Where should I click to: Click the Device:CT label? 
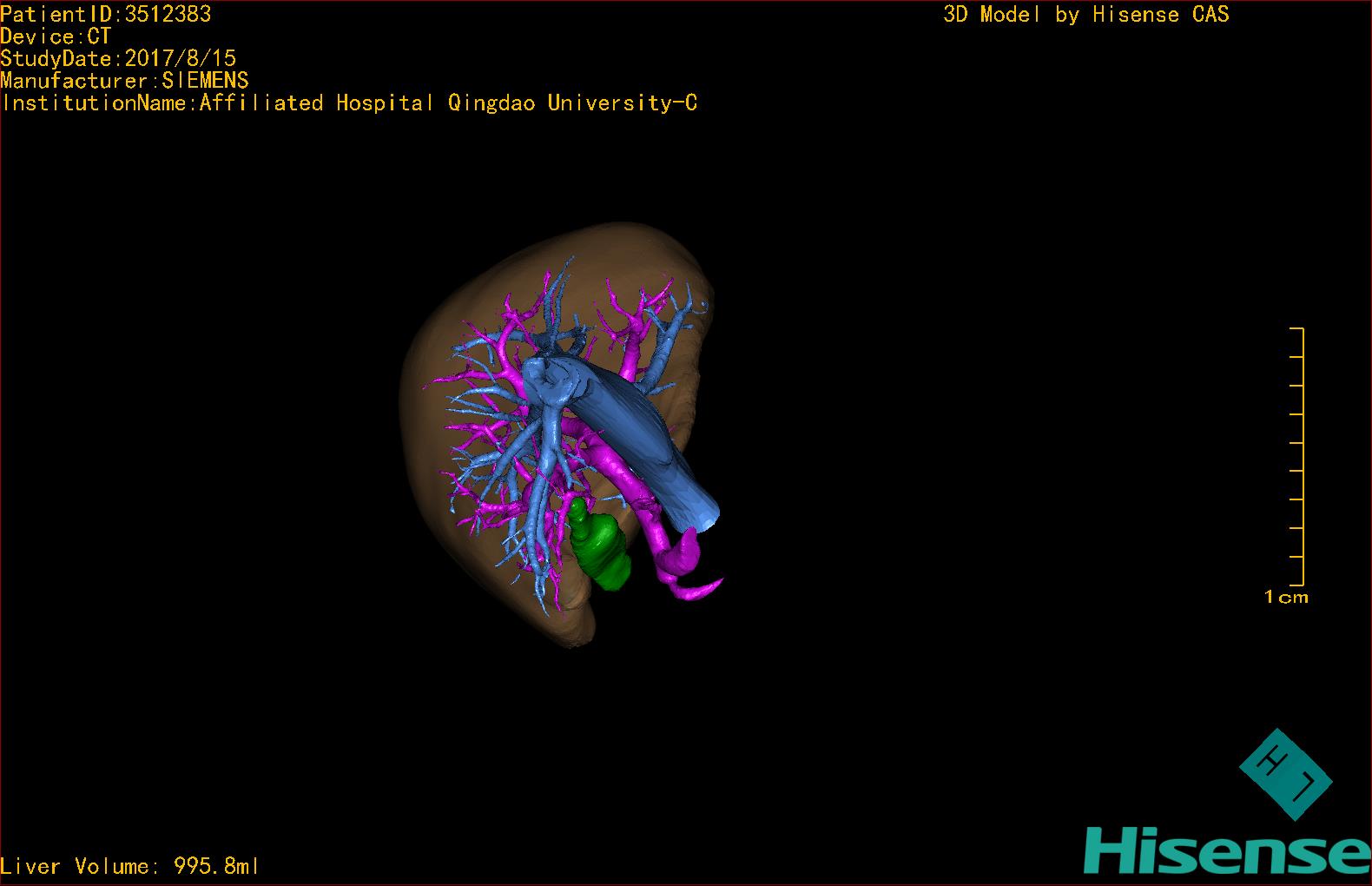[x=56, y=36]
